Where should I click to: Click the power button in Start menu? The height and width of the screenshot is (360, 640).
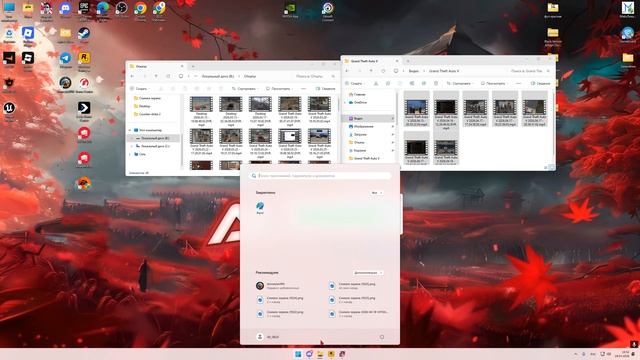382,337
